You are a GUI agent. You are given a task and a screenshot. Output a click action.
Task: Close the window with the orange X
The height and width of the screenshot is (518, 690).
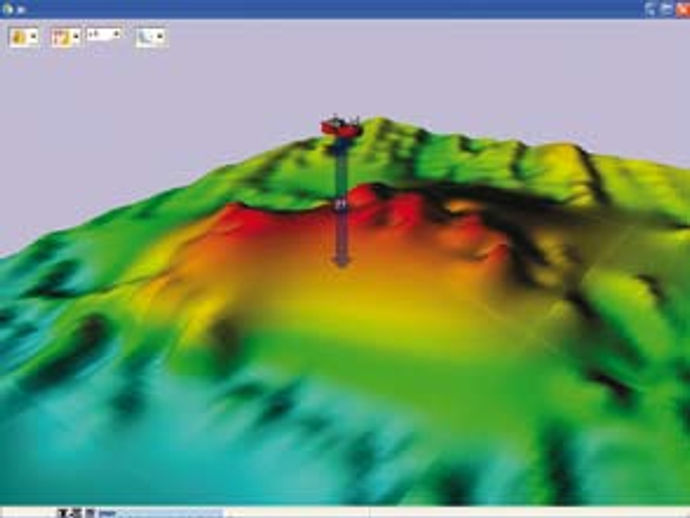point(683,9)
